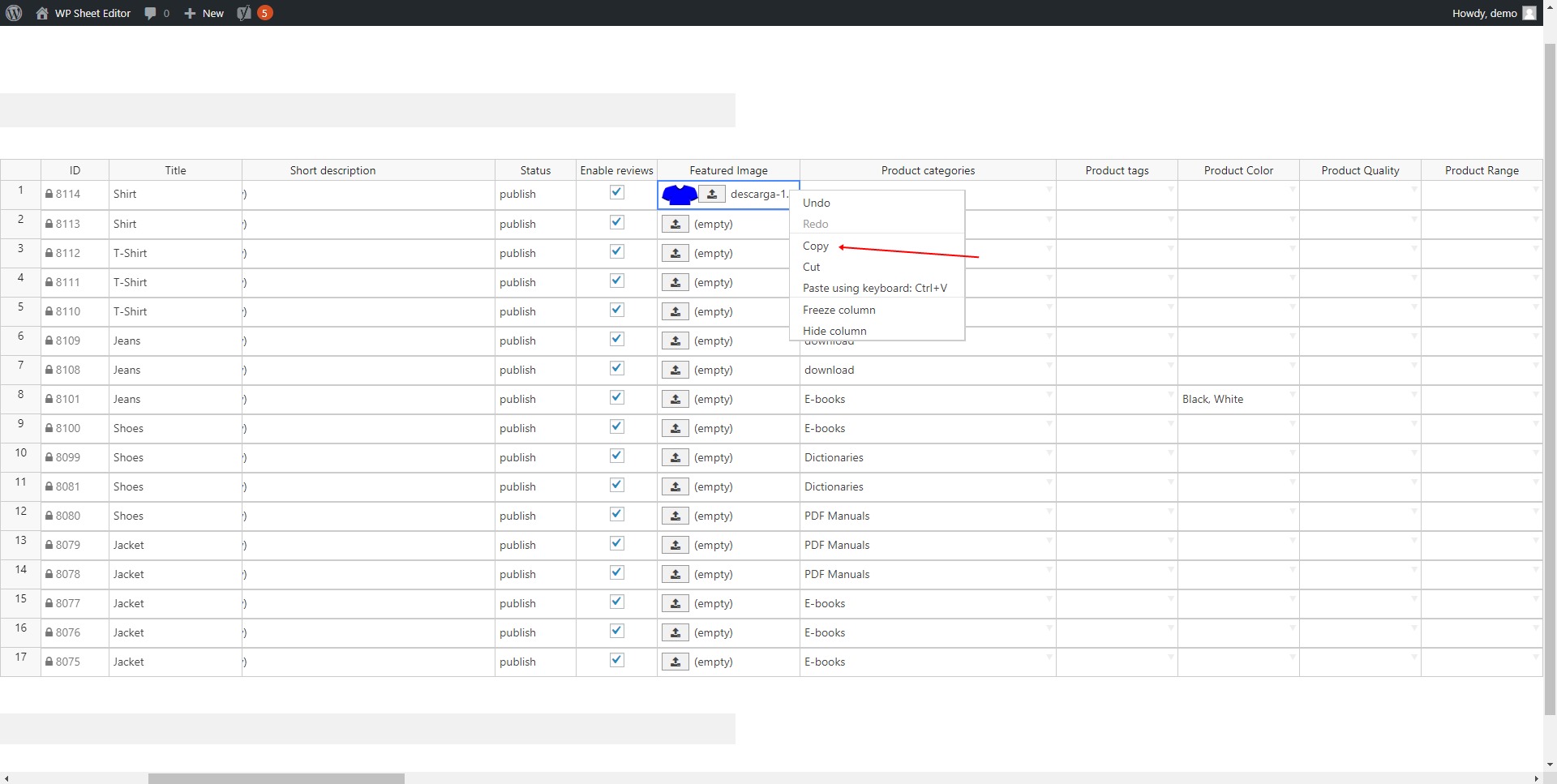1557x784 pixels.
Task: Click the horizontal scrollbar thumb
Action: click(276, 778)
